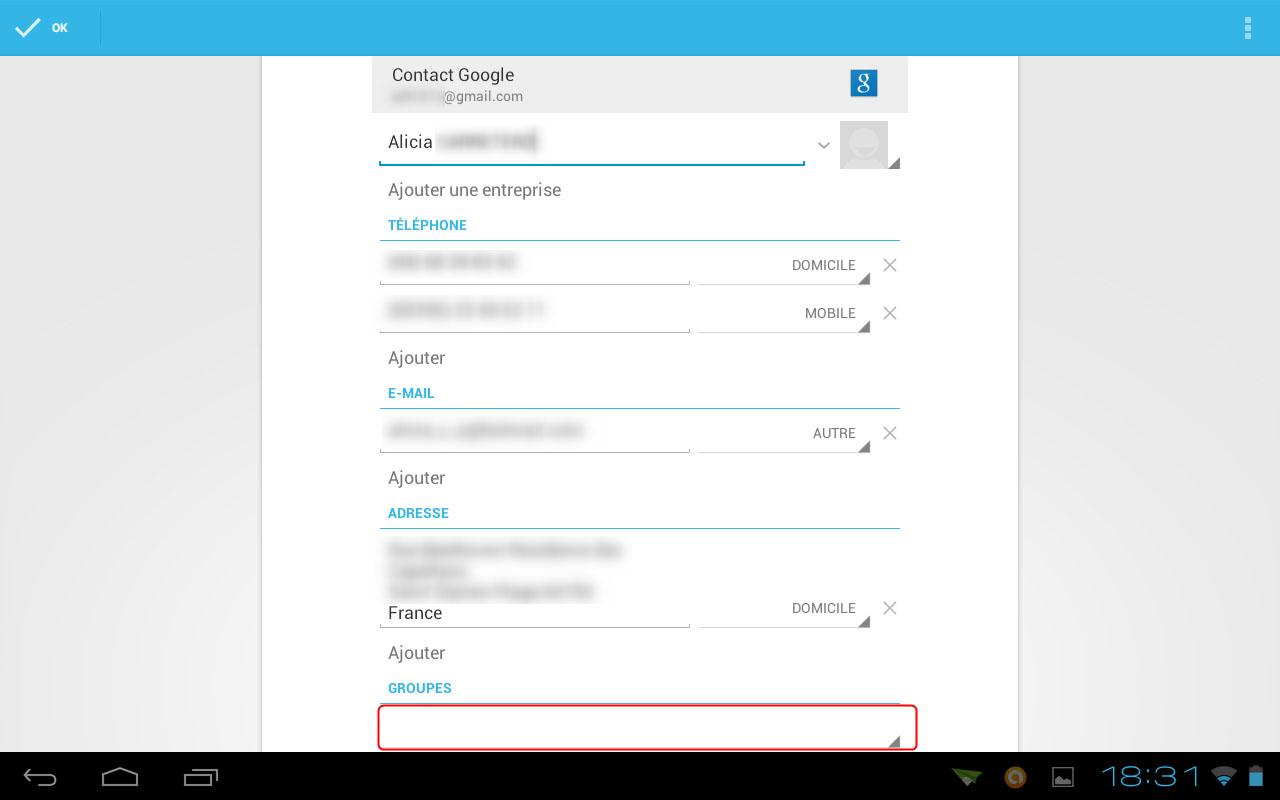Viewport: 1280px width, 800px height.
Task: Tap the orange circular notification icon
Action: [x=1015, y=777]
